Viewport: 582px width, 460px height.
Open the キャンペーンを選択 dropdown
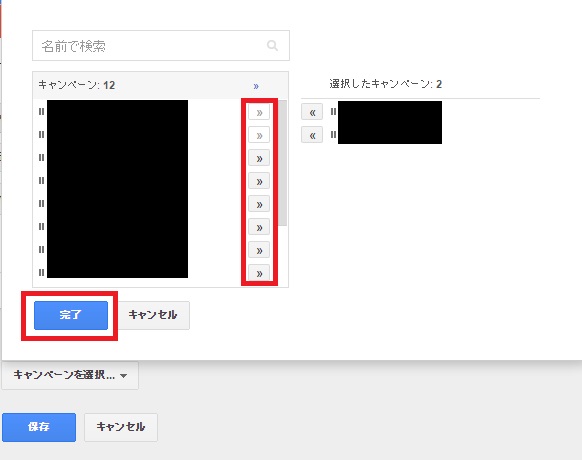(70, 375)
